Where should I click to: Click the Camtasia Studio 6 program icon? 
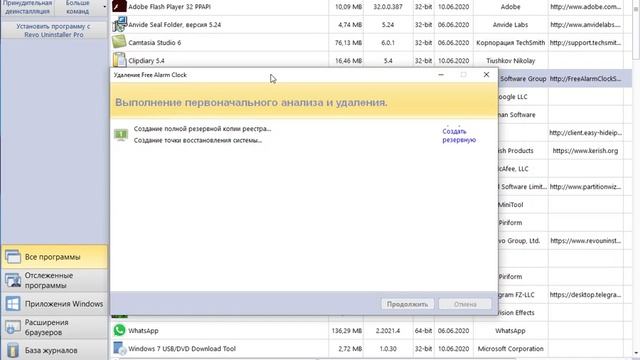coord(119,42)
